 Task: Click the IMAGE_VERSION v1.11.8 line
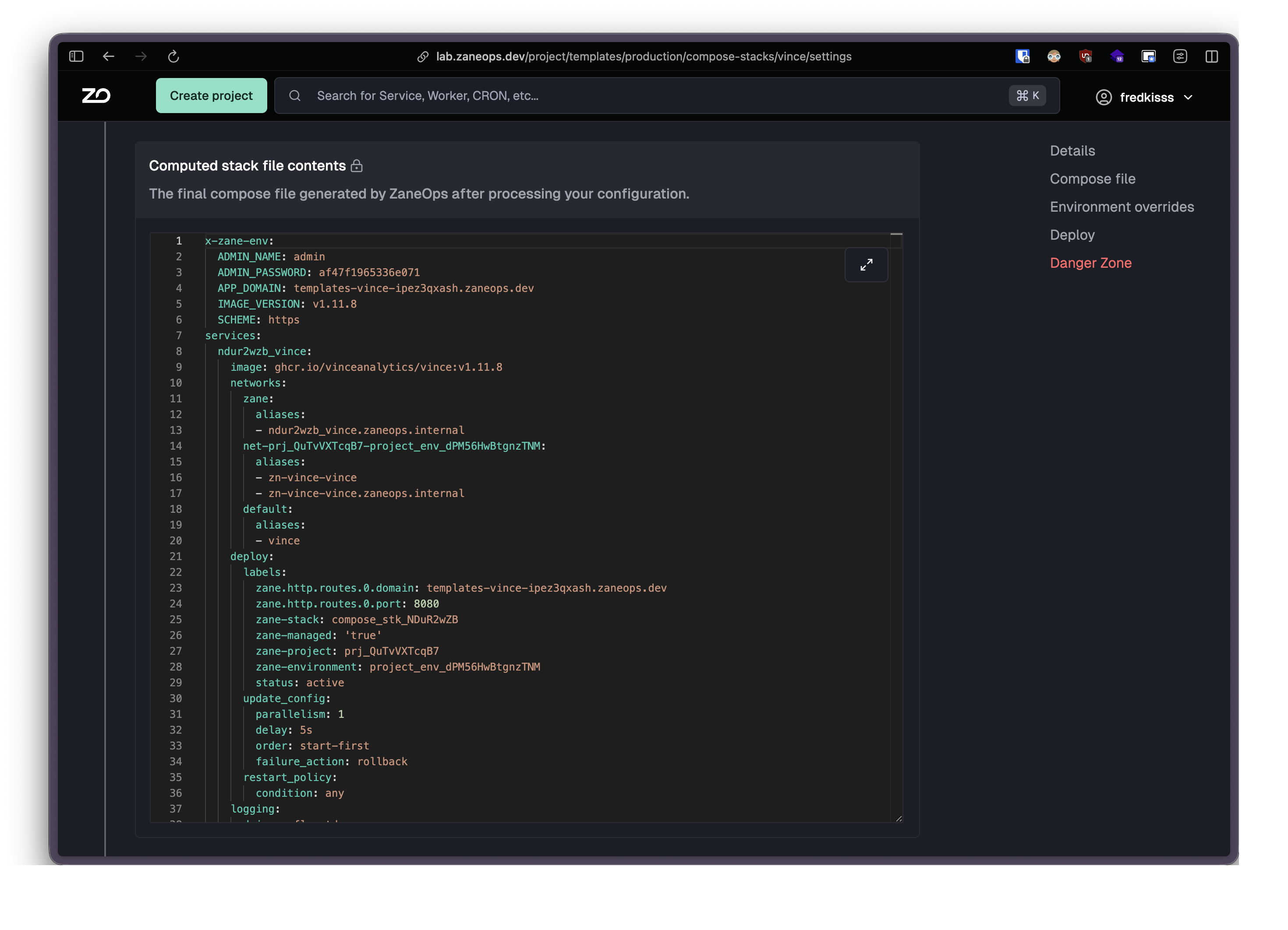click(287, 304)
